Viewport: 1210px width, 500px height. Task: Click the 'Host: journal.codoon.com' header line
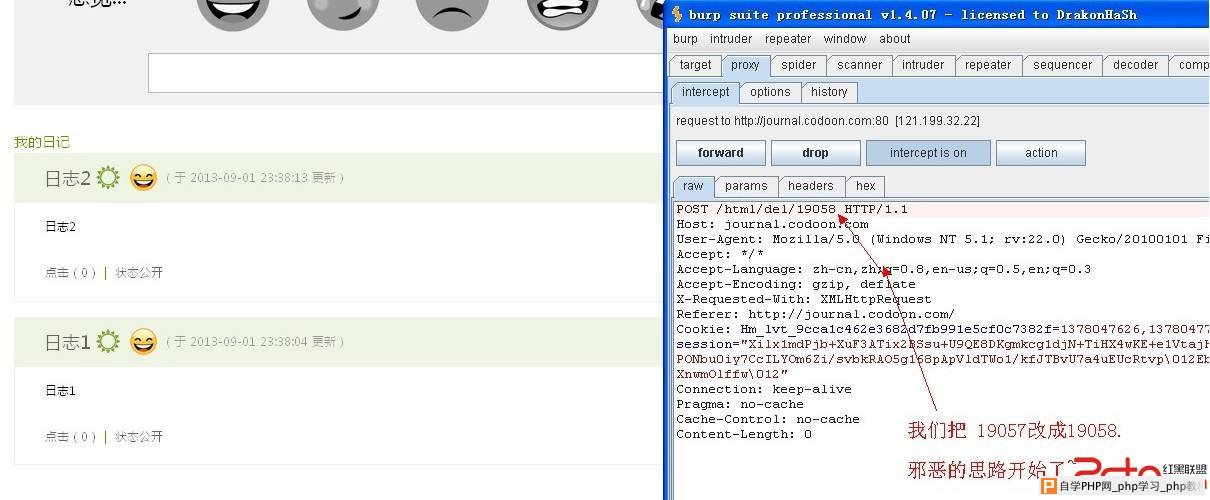pyautogui.click(x=772, y=224)
